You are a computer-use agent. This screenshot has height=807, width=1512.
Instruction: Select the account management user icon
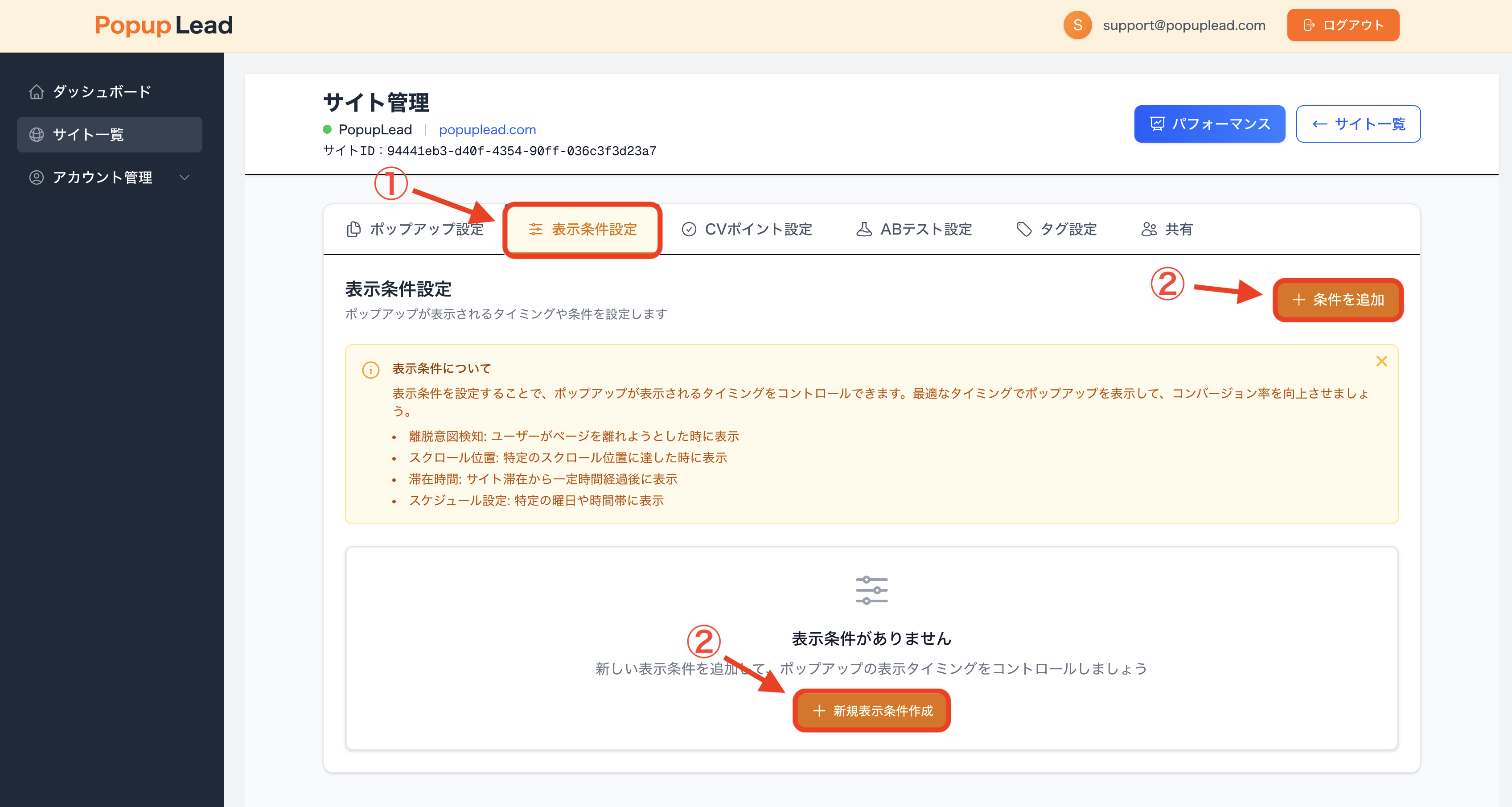[x=37, y=177]
